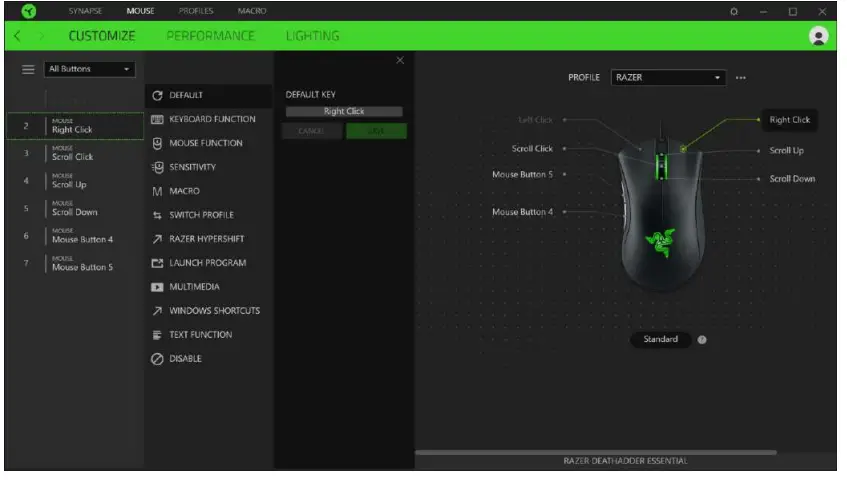Screen dimensions: 847x480
Task: Click the Cancel button
Action: pyautogui.click(x=312, y=131)
